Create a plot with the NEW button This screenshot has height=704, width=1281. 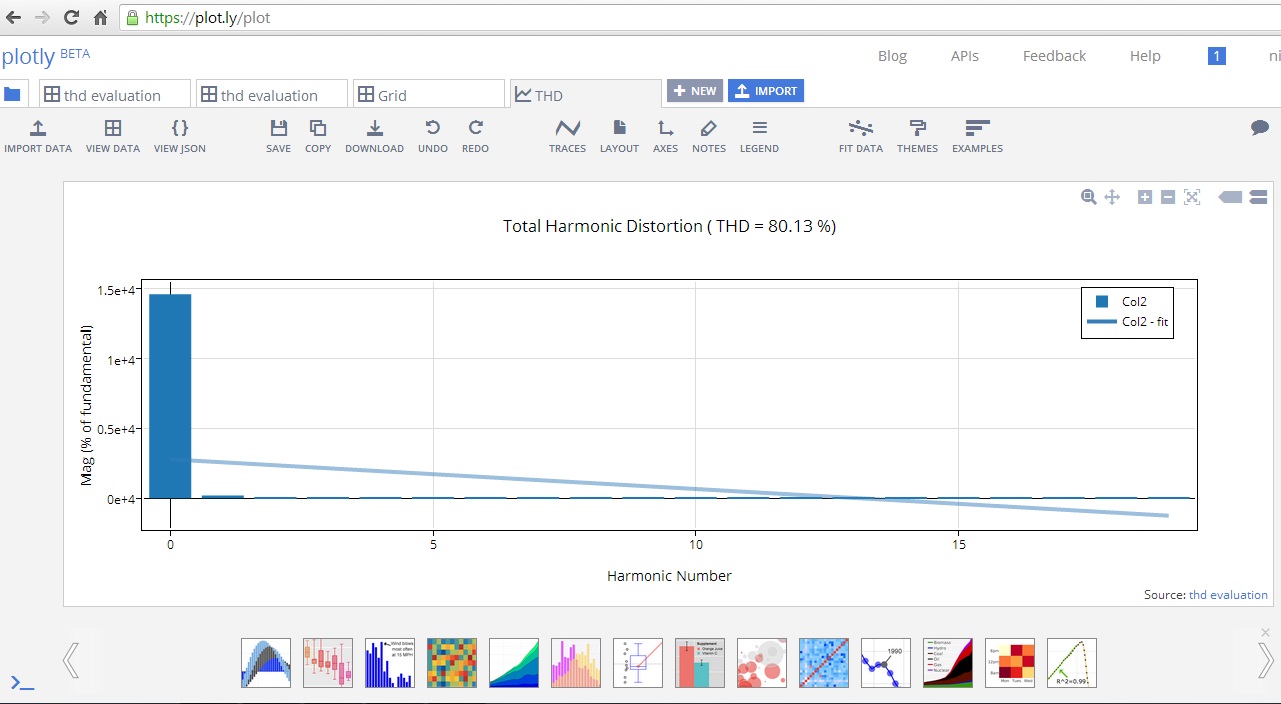click(694, 90)
